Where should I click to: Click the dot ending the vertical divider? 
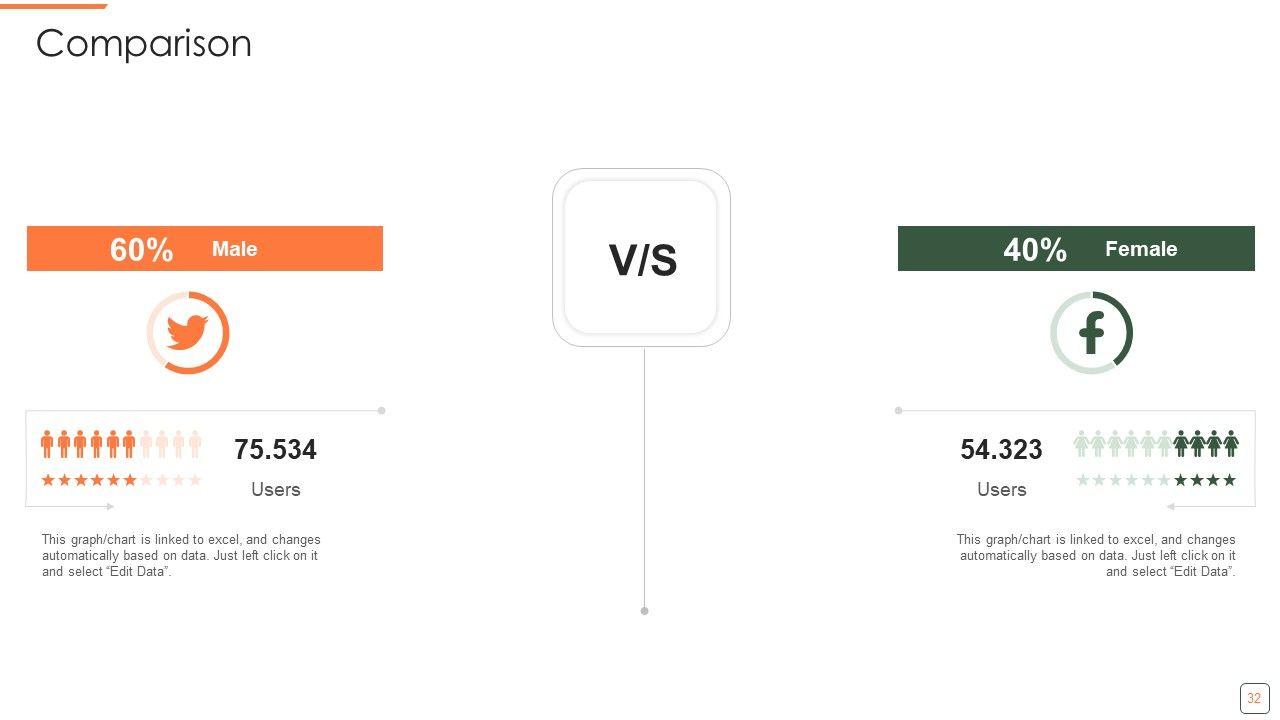[x=644, y=611]
